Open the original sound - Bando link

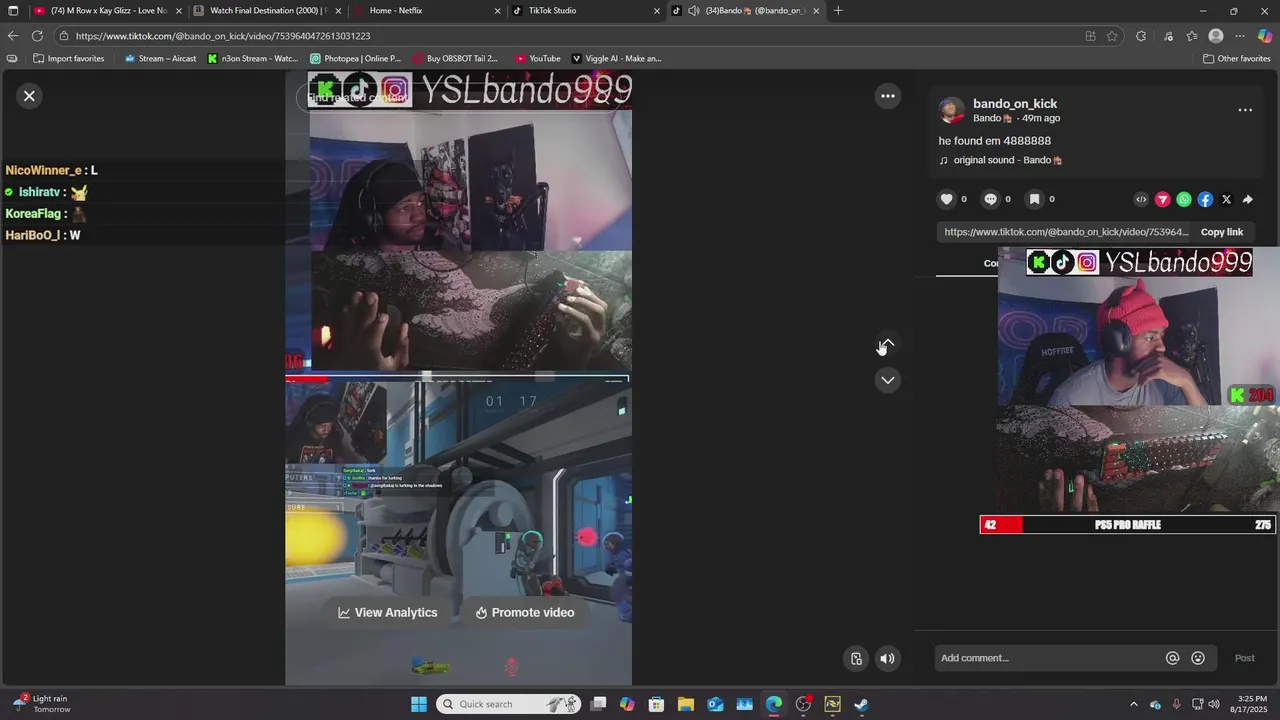point(1000,160)
